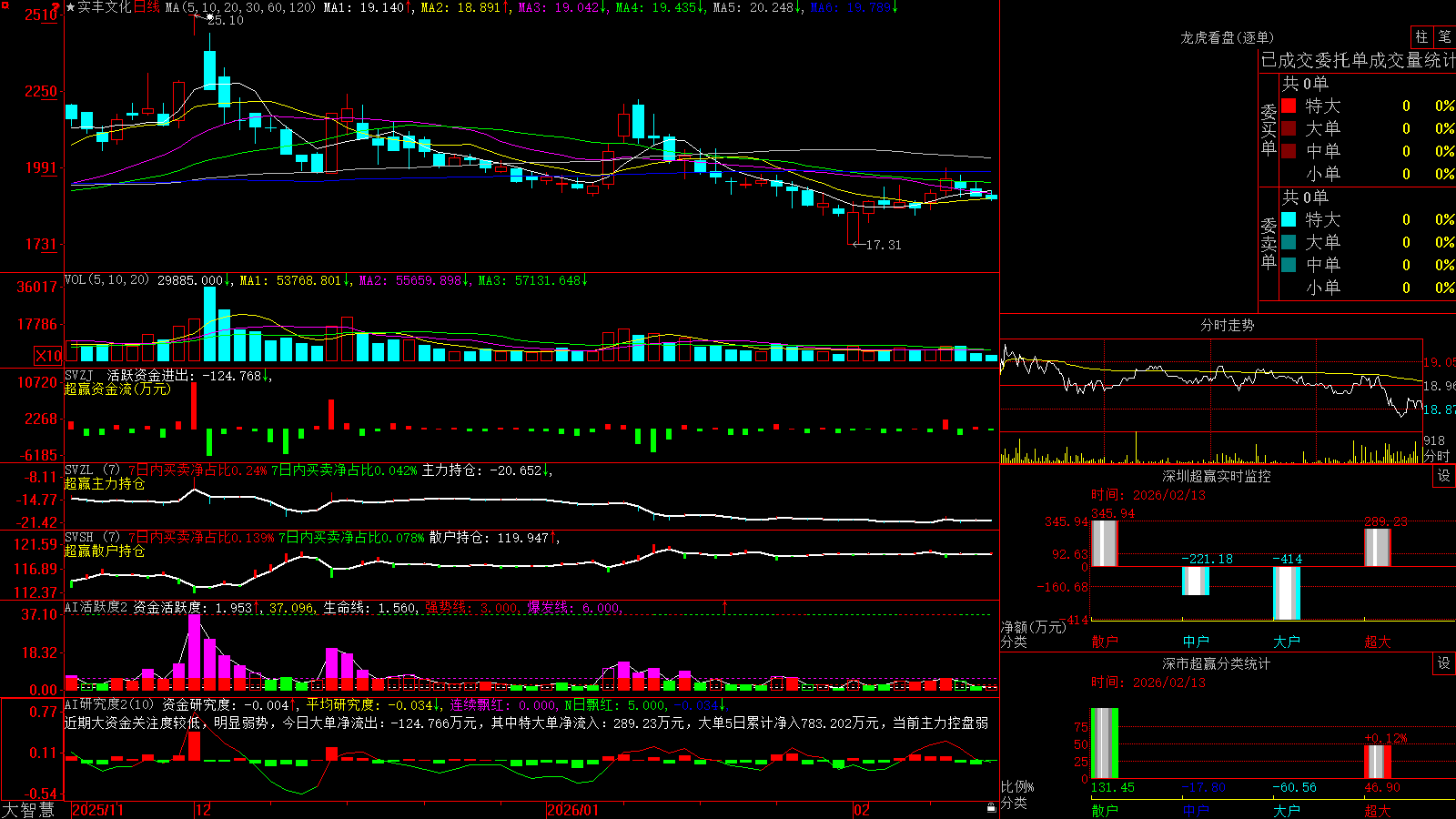Click the red question mark icon top-left
Screen dimensions: 1456x819
[x=55, y=7]
